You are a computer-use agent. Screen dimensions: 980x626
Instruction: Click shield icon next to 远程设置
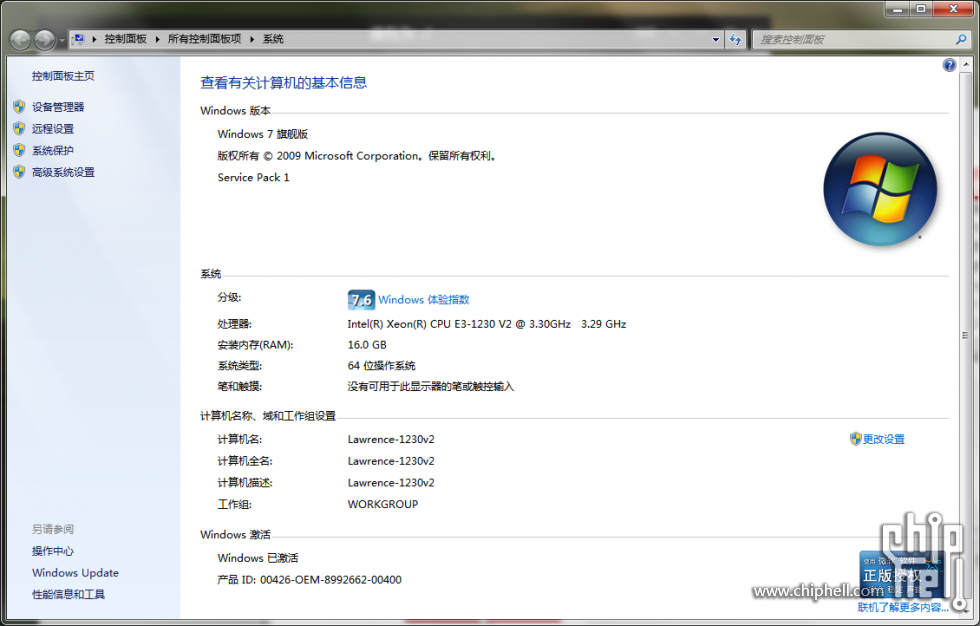click(19, 129)
